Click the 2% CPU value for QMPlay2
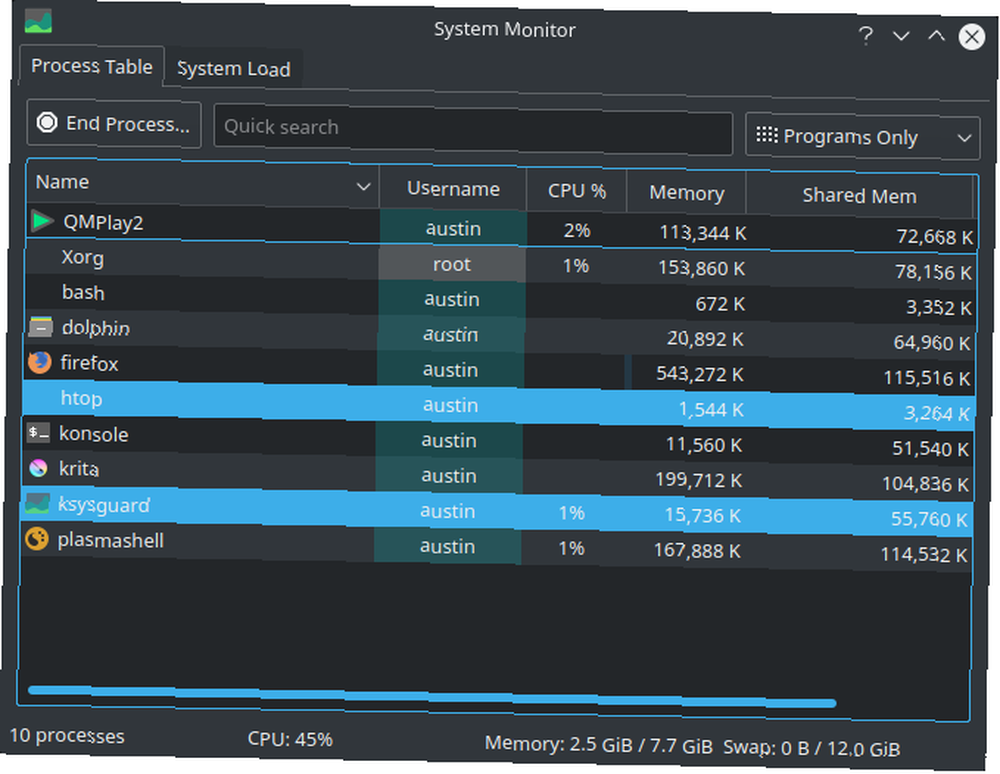1000x774 pixels. click(x=577, y=230)
